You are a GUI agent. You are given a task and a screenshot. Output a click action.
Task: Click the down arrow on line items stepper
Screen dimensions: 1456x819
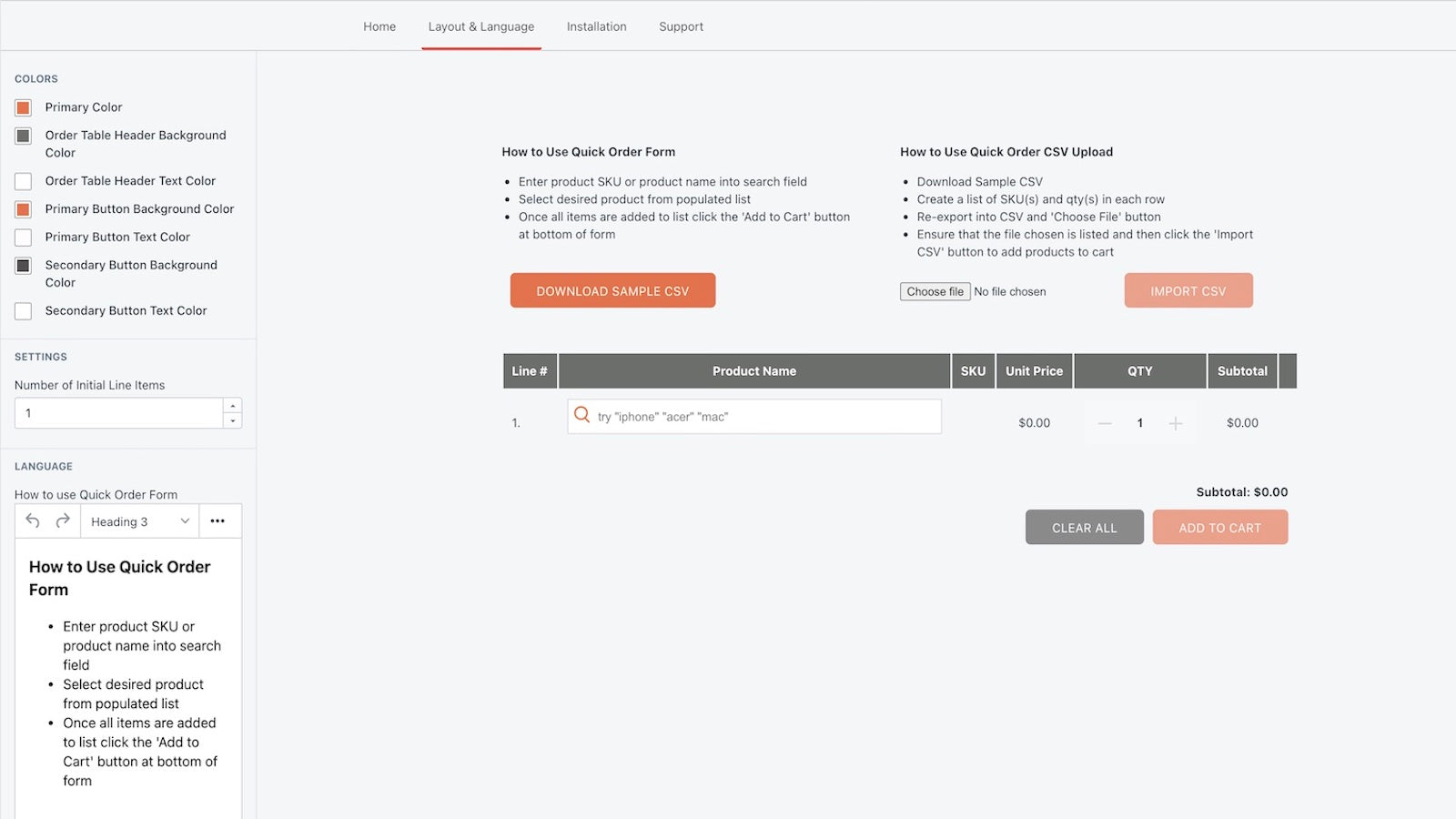[x=234, y=420]
